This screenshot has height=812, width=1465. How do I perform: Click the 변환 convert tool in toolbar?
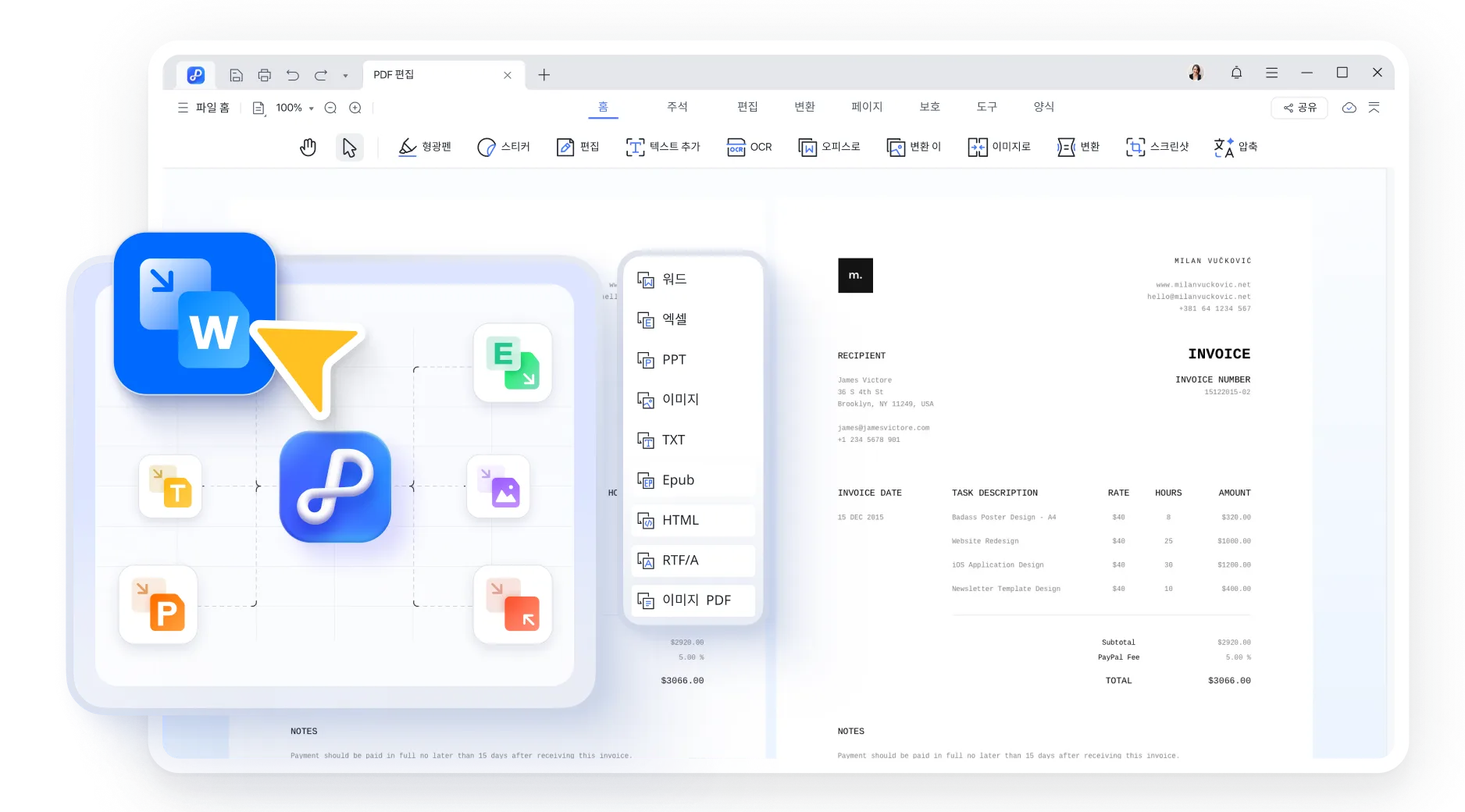[x=1078, y=147]
